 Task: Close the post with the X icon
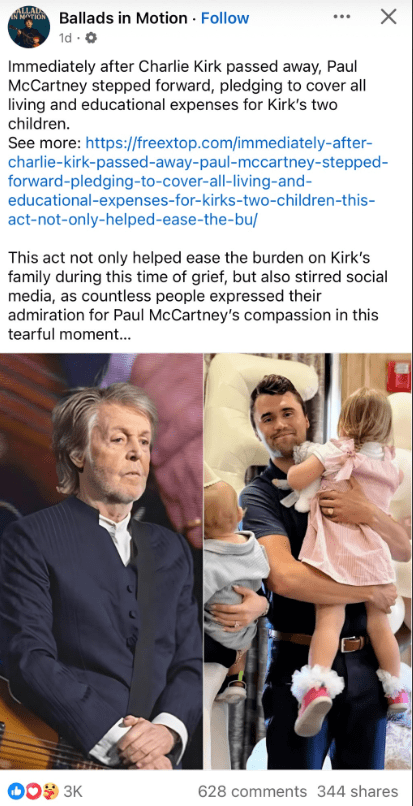pos(388,17)
